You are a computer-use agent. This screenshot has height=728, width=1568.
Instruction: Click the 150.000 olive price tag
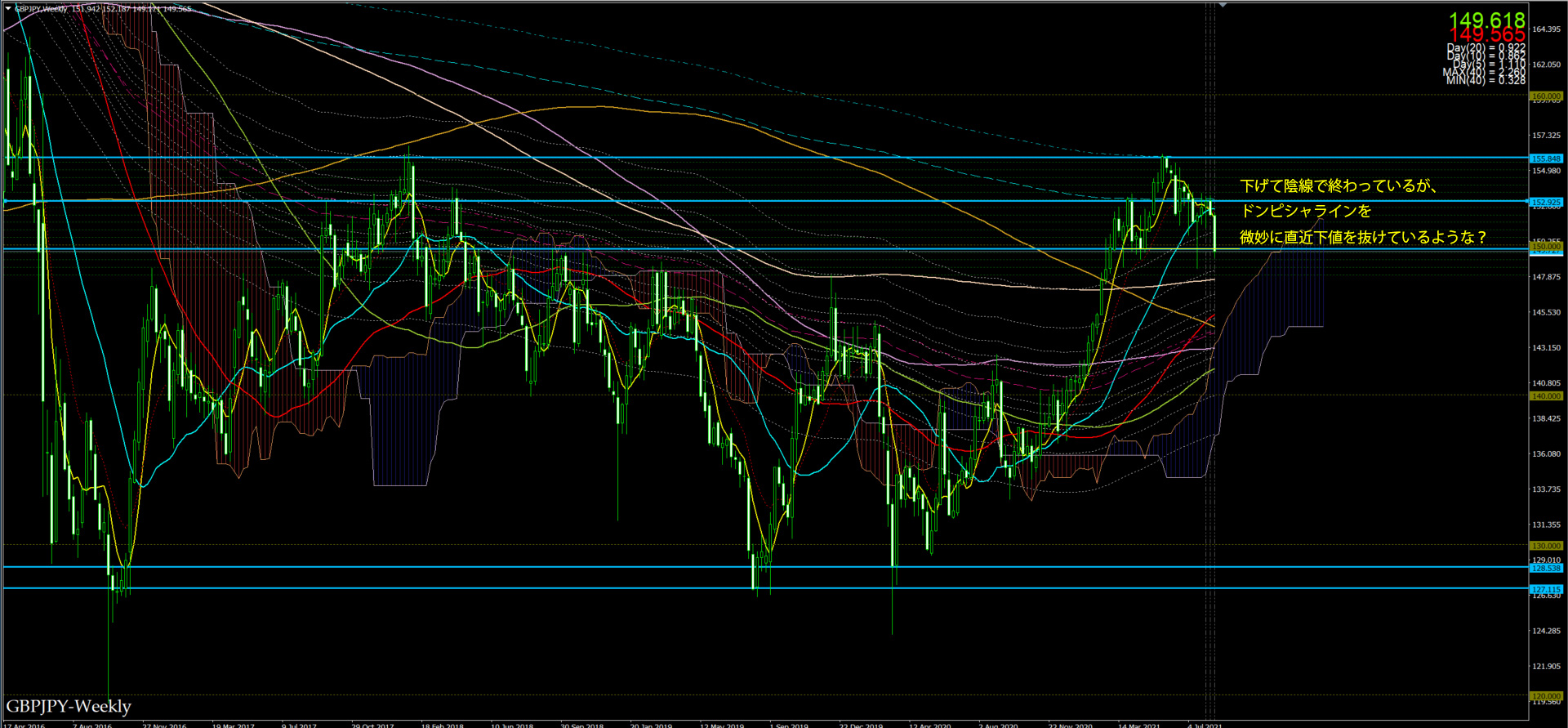coord(1545,246)
